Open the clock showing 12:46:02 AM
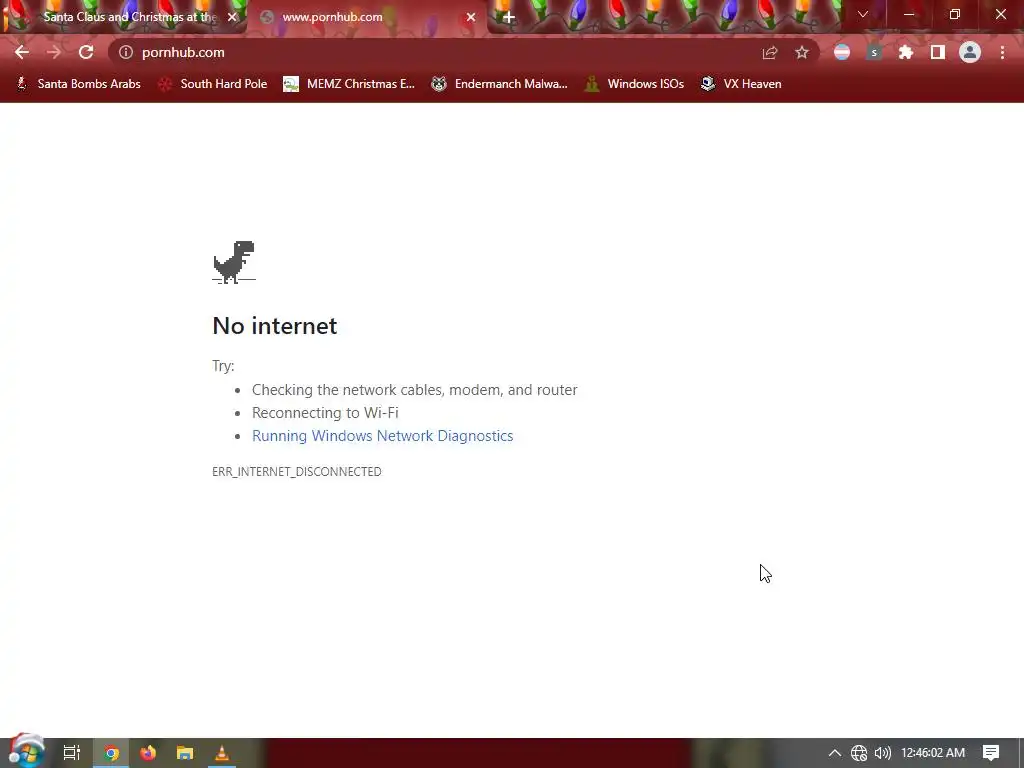 [x=933, y=753]
